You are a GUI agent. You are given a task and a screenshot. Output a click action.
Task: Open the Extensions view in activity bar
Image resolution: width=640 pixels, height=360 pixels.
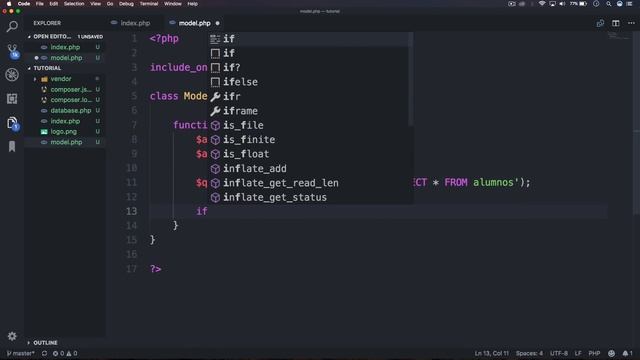click(x=12, y=98)
